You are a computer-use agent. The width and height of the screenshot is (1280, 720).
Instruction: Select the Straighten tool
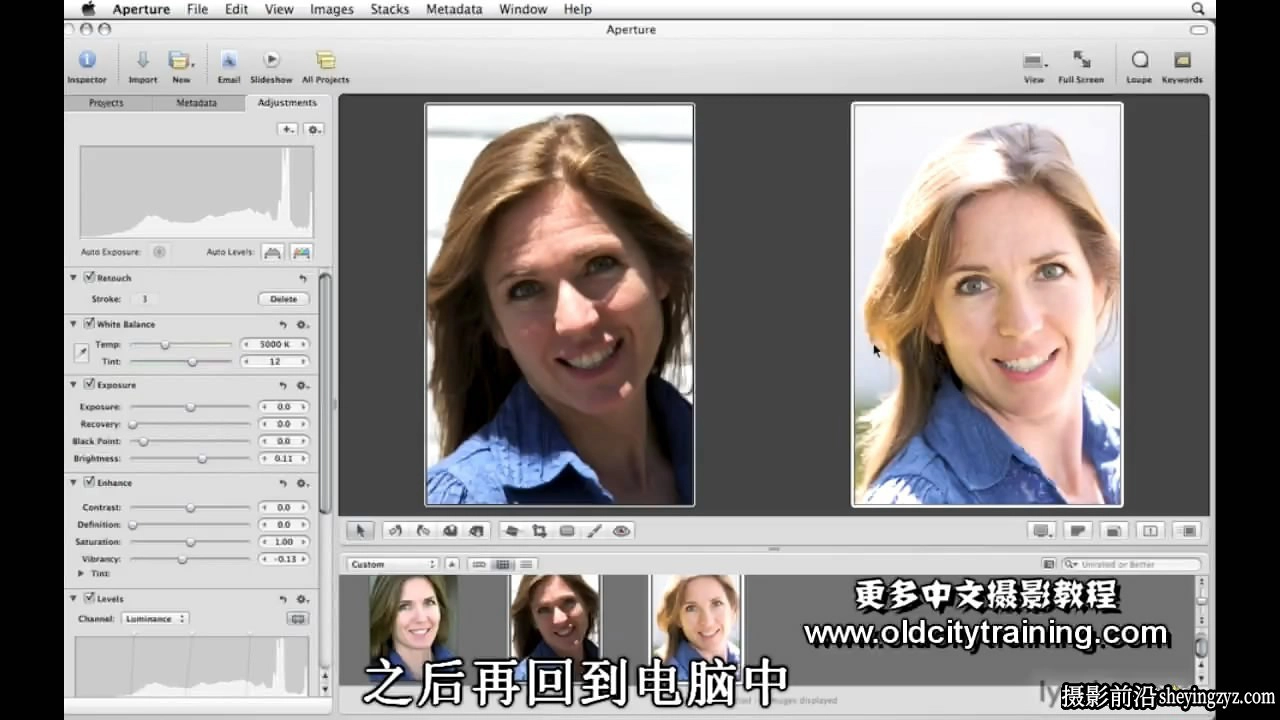pyautogui.click(x=512, y=531)
